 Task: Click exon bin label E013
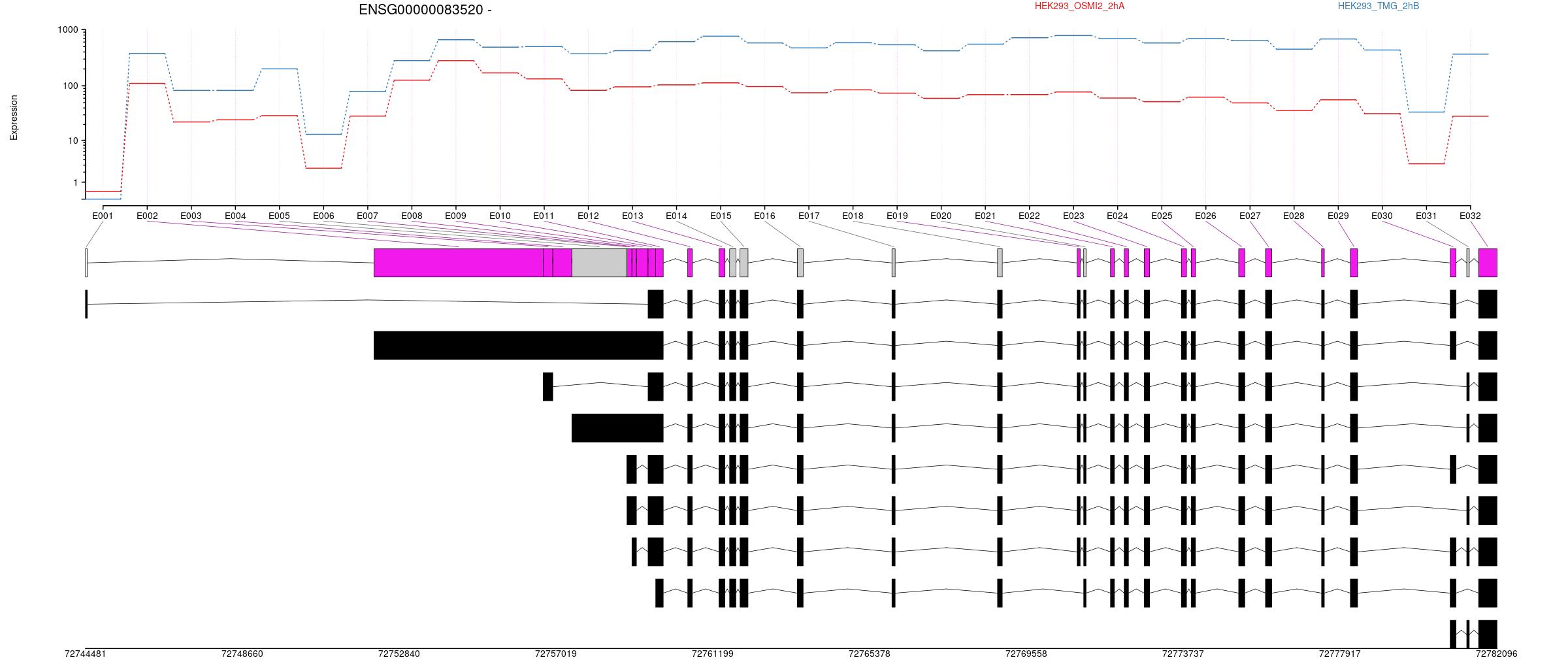pyautogui.click(x=632, y=216)
